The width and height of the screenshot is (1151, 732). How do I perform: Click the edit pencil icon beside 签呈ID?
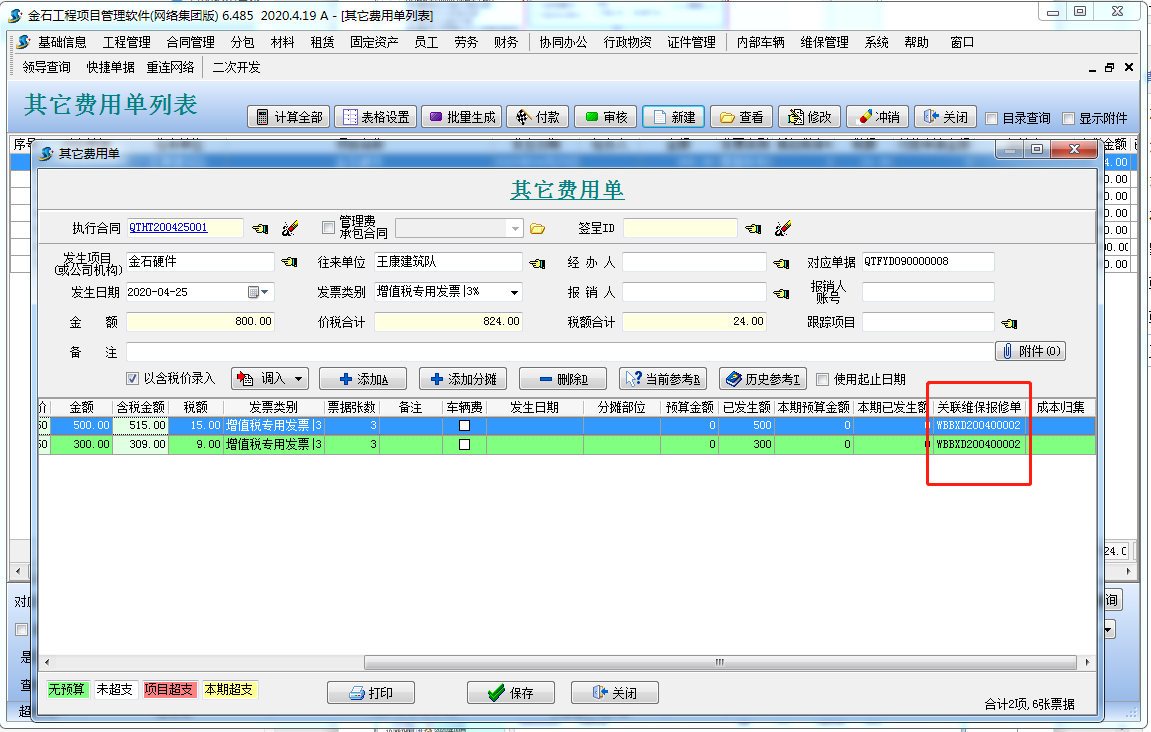[x=783, y=228]
